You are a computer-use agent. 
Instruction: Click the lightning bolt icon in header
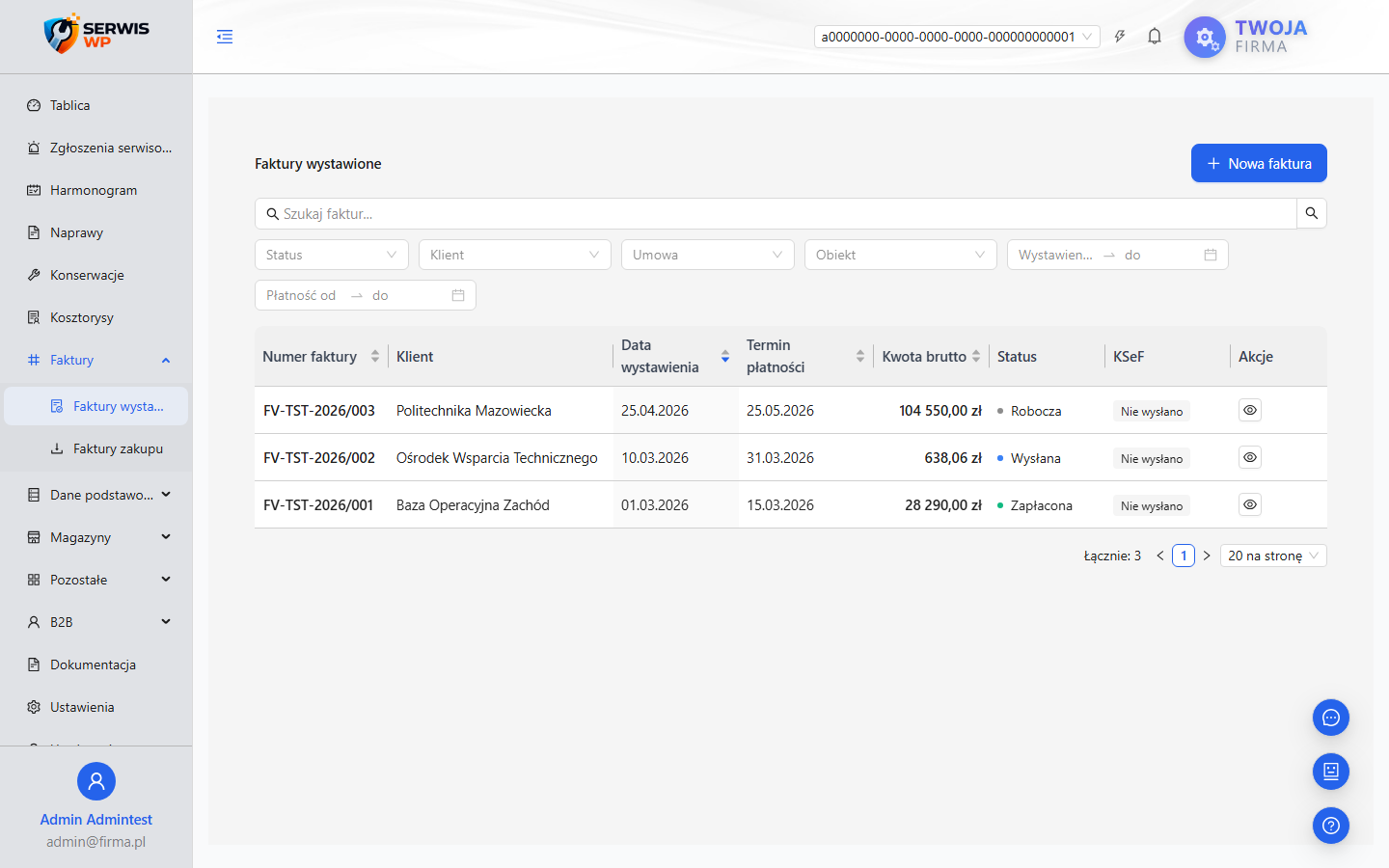point(1120,37)
